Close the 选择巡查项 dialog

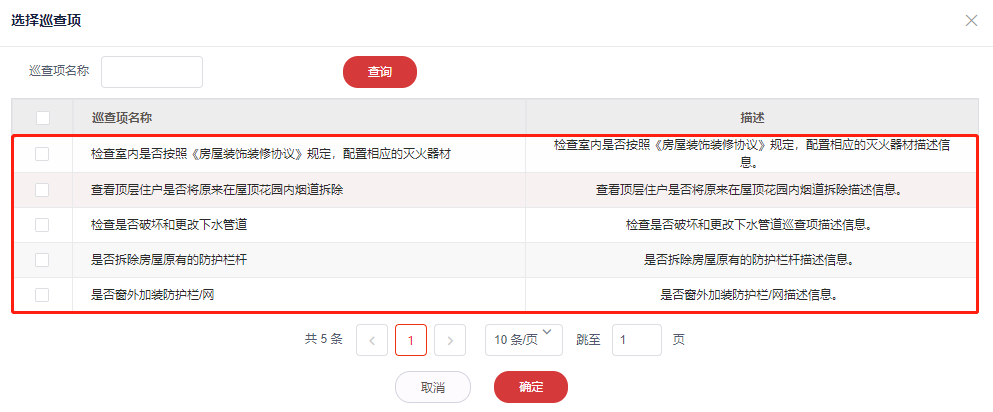click(971, 20)
